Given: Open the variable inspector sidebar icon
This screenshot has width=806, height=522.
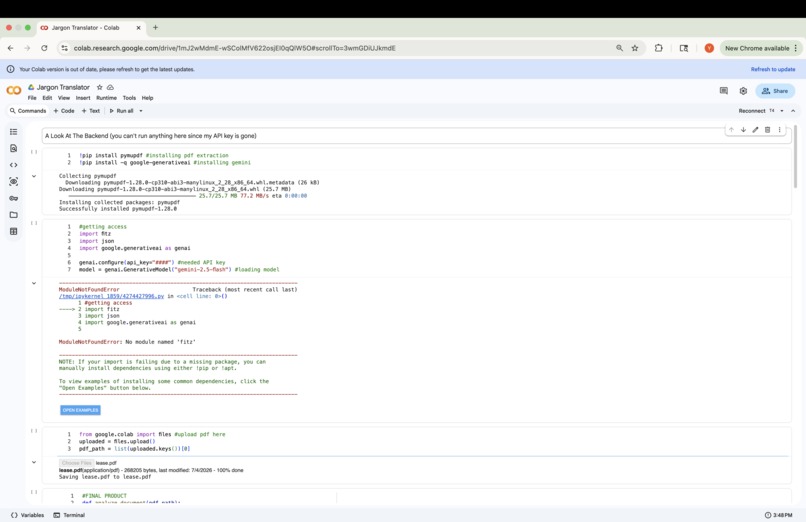Looking at the screenshot, I should [14, 181].
